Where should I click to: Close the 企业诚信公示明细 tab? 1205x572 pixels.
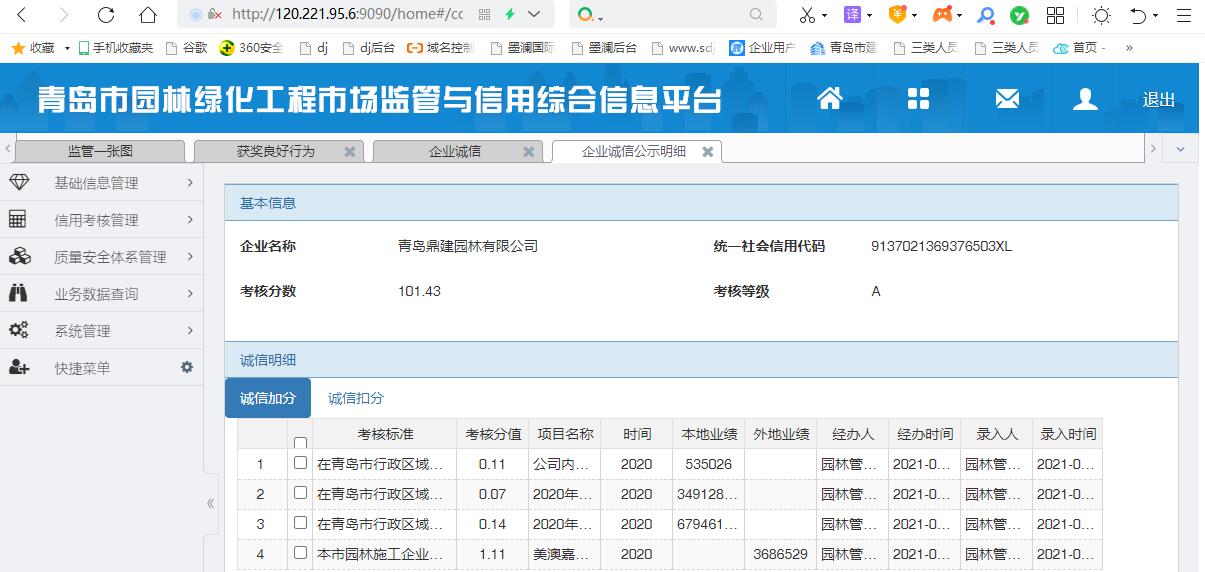click(x=708, y=152)
